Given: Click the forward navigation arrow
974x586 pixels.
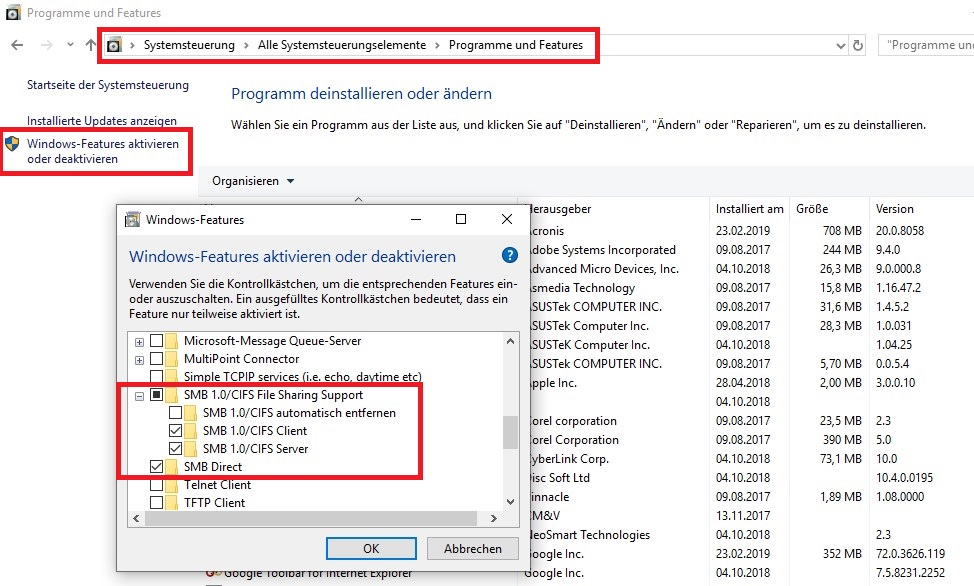Looking at the screenshot, I should coord(47,45).
